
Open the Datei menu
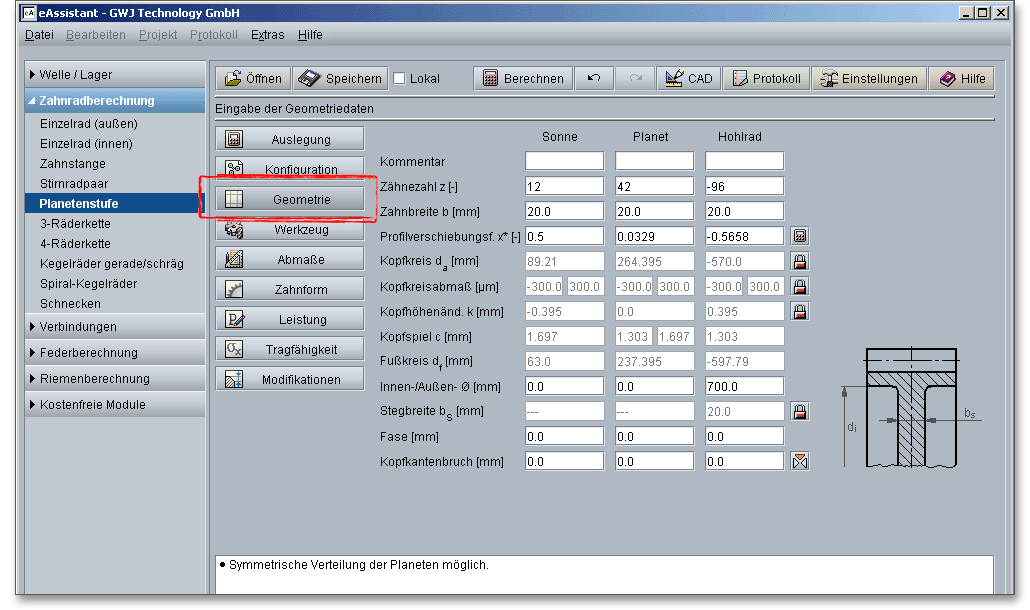(39, 35)
